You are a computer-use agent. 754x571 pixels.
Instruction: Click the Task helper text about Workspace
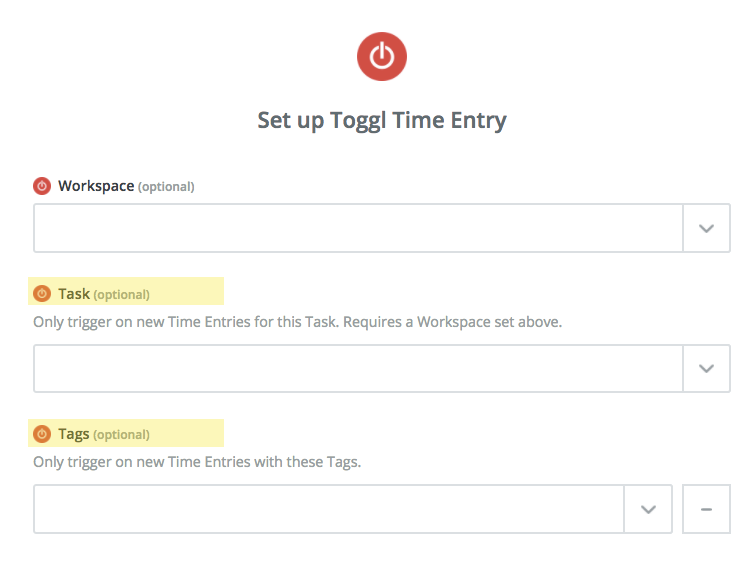point(297,322)
